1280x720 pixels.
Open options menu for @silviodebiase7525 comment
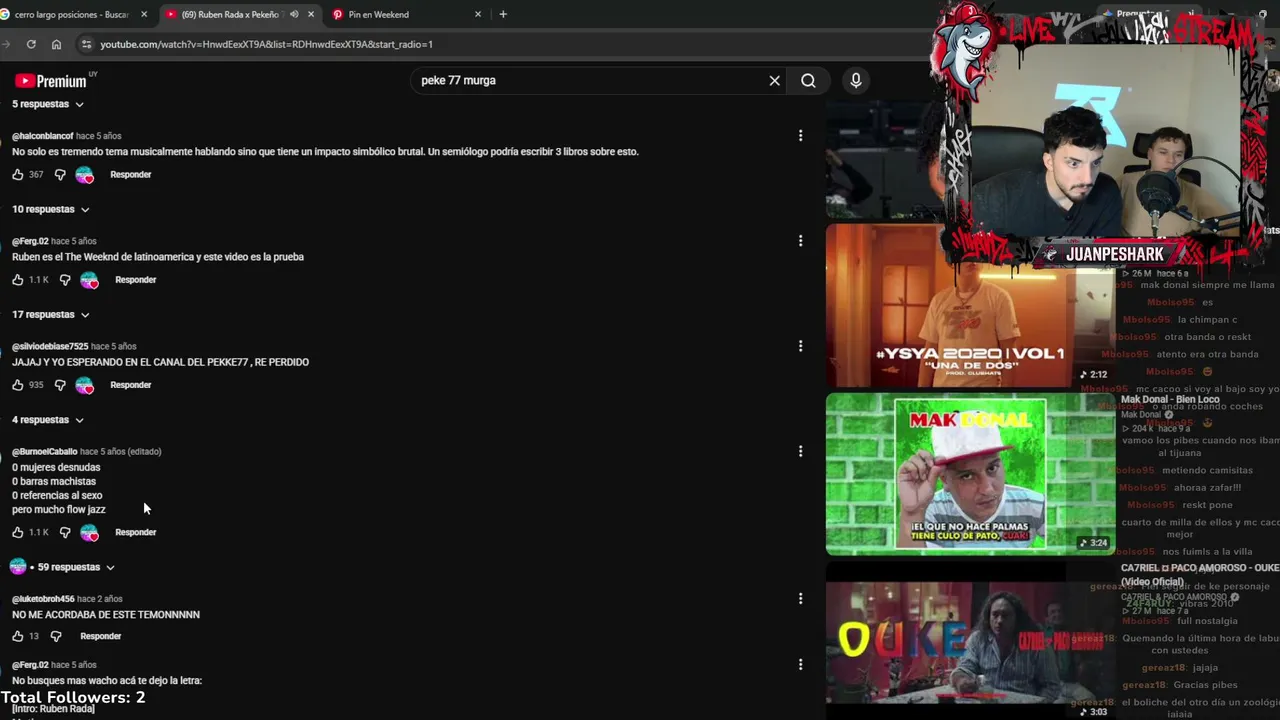pos(800,346)
